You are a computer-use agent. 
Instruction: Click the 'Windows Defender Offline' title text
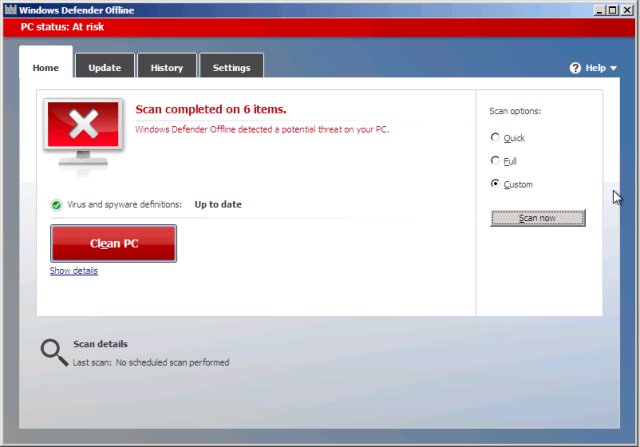coord(76,10)
